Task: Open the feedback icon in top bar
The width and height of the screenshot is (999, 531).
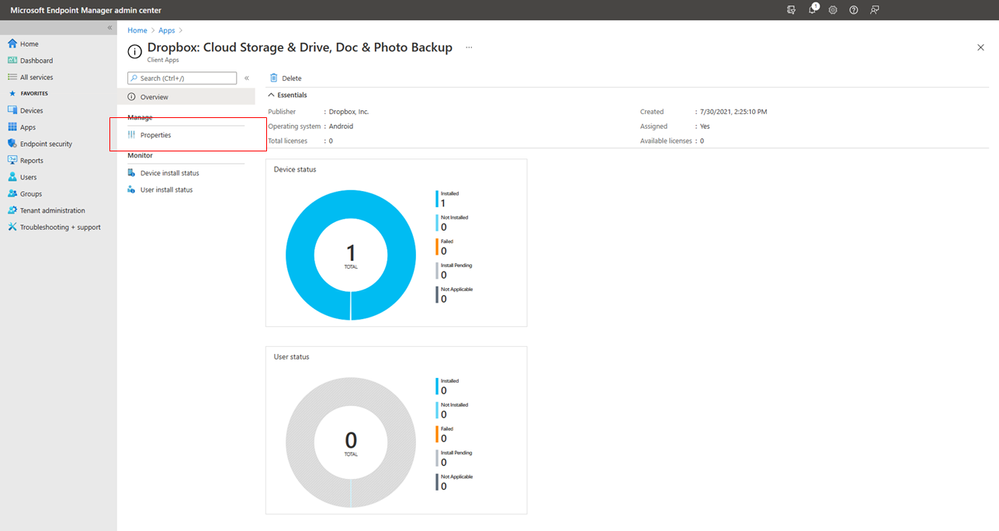Action: [x=875, y=10]
